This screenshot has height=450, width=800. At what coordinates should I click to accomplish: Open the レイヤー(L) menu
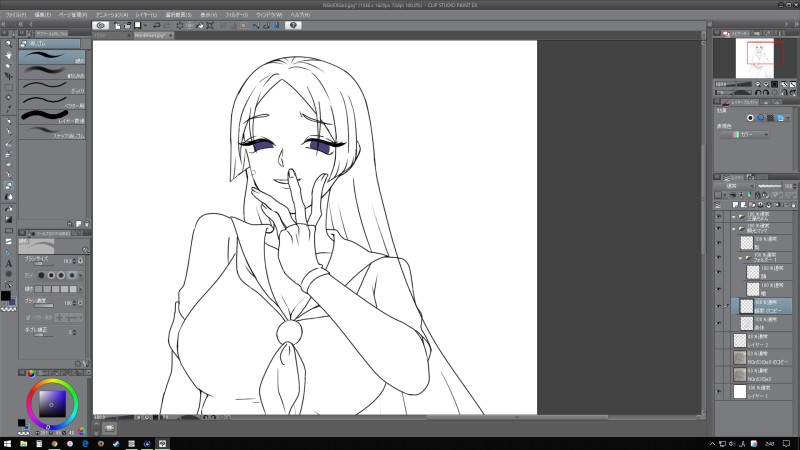point(146,15)
